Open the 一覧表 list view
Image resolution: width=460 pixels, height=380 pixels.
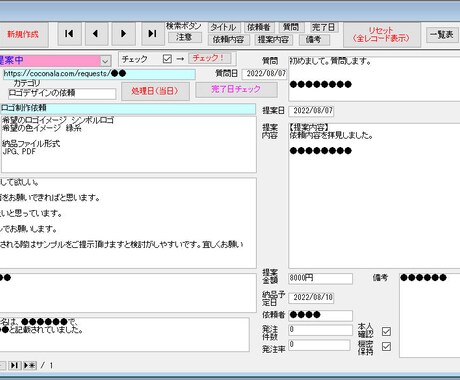[x=442, y=34]
